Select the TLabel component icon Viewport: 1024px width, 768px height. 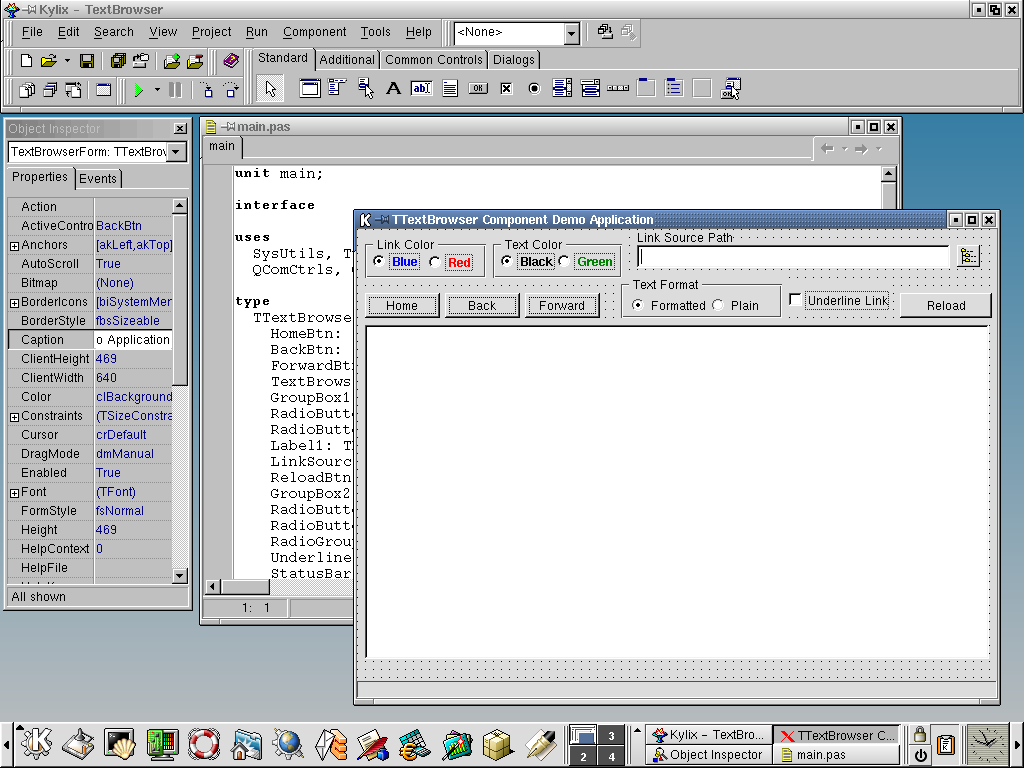(393, 89)
